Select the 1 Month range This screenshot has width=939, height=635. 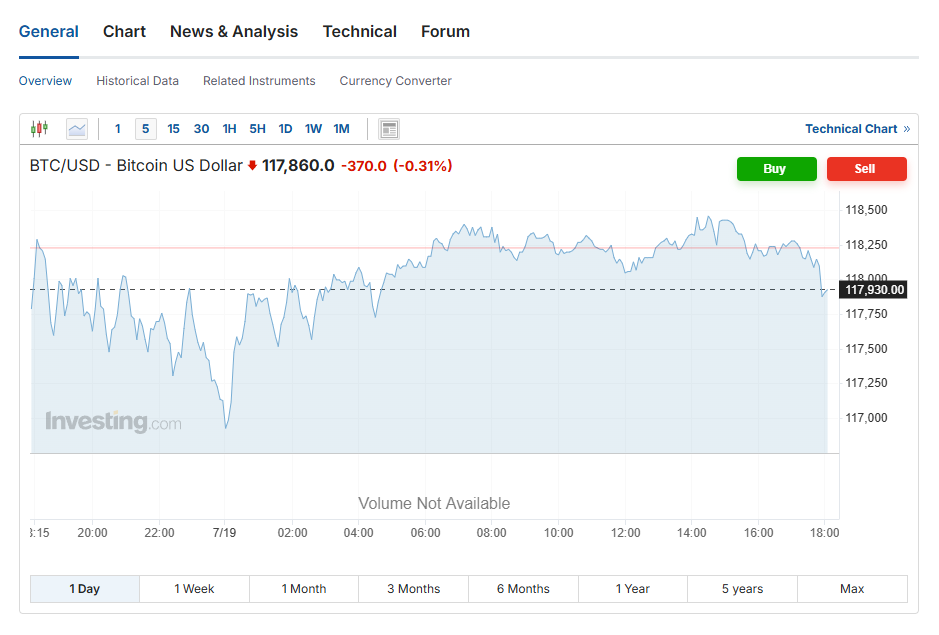304,589
